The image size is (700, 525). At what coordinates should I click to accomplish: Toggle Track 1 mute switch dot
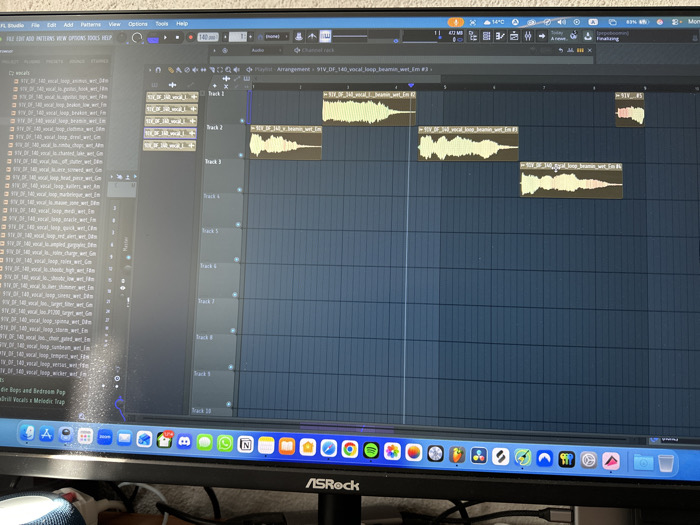pyautogui.click(x=242, y=121)
